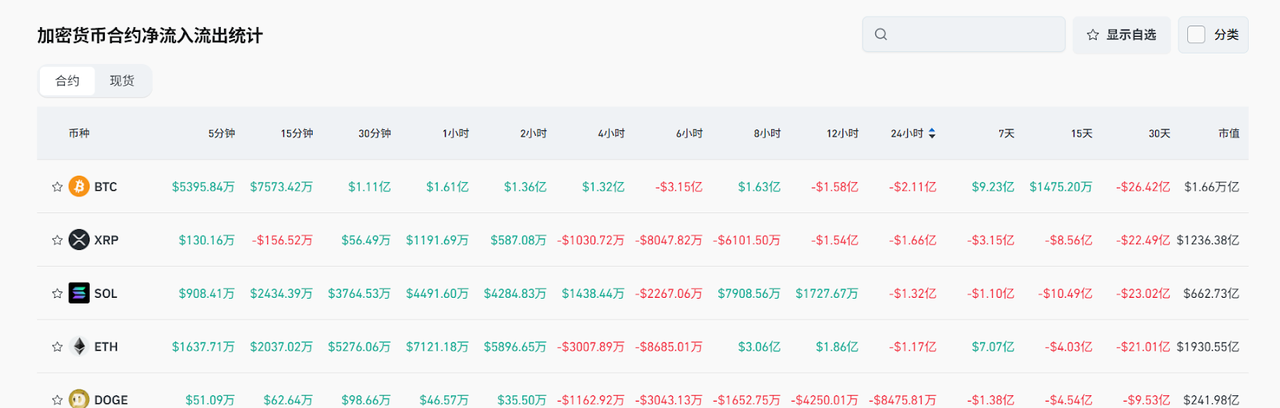Add XRP to favorites with star
The image size is (1280, 408).
pos(57,240)
